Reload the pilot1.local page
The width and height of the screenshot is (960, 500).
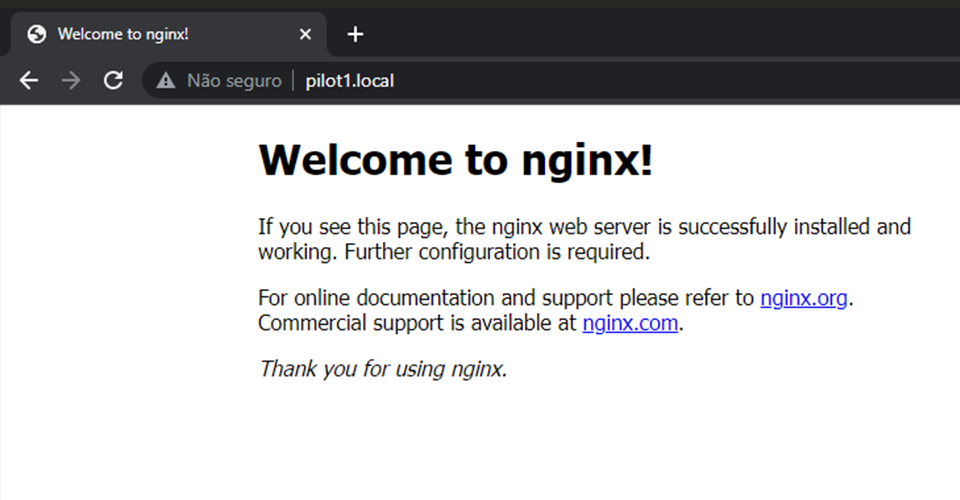click(x=114, y=81)
